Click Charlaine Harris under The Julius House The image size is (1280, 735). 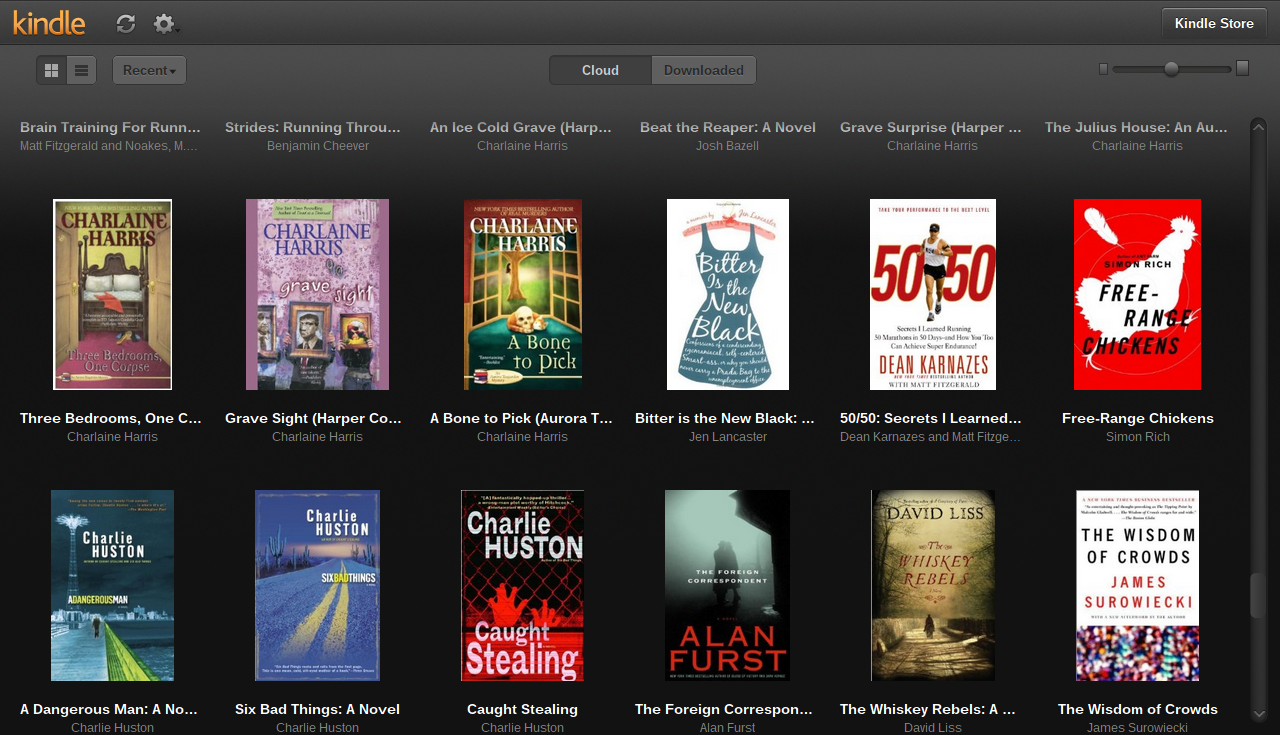point(1138,146)
